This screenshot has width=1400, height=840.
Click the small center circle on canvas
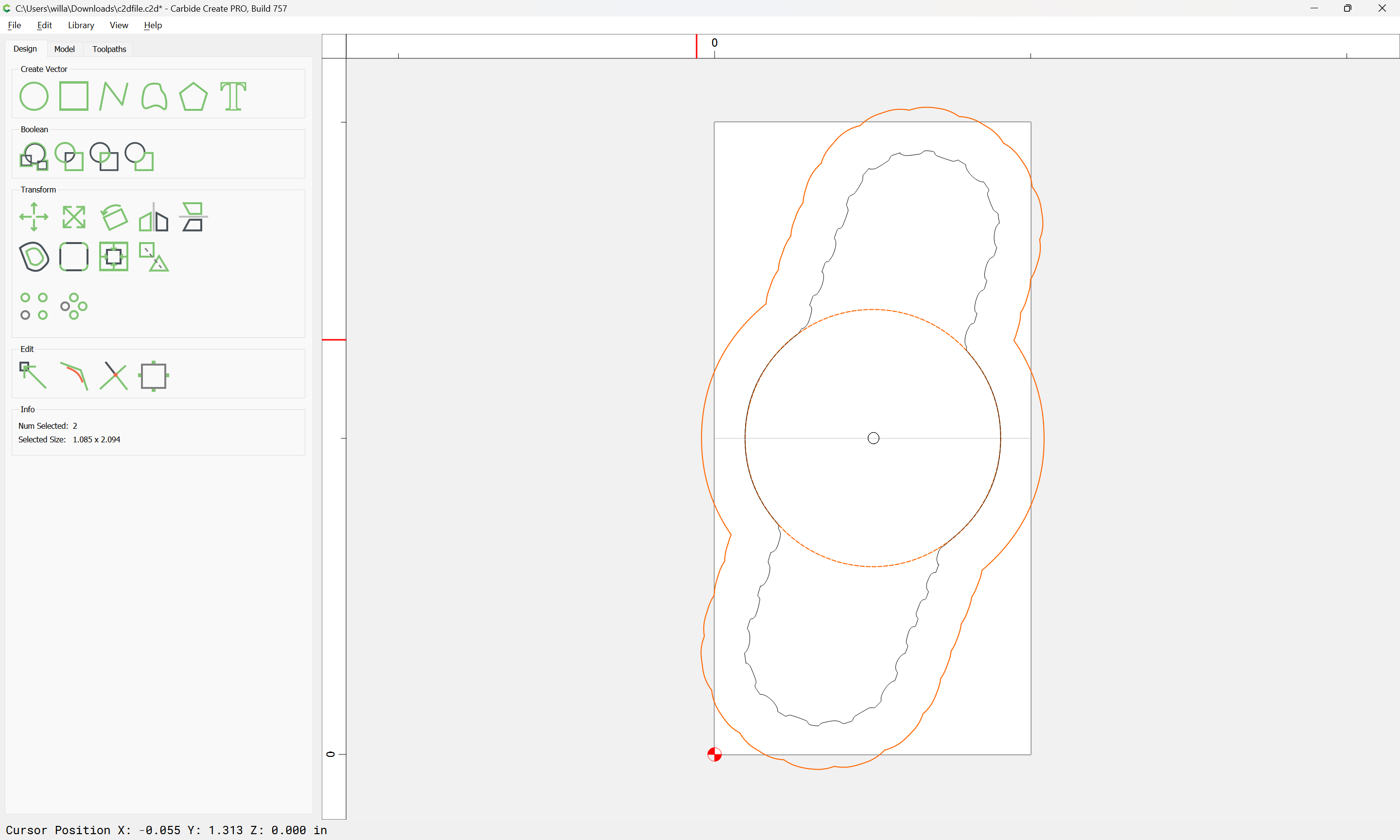click(x=873, y=438)
